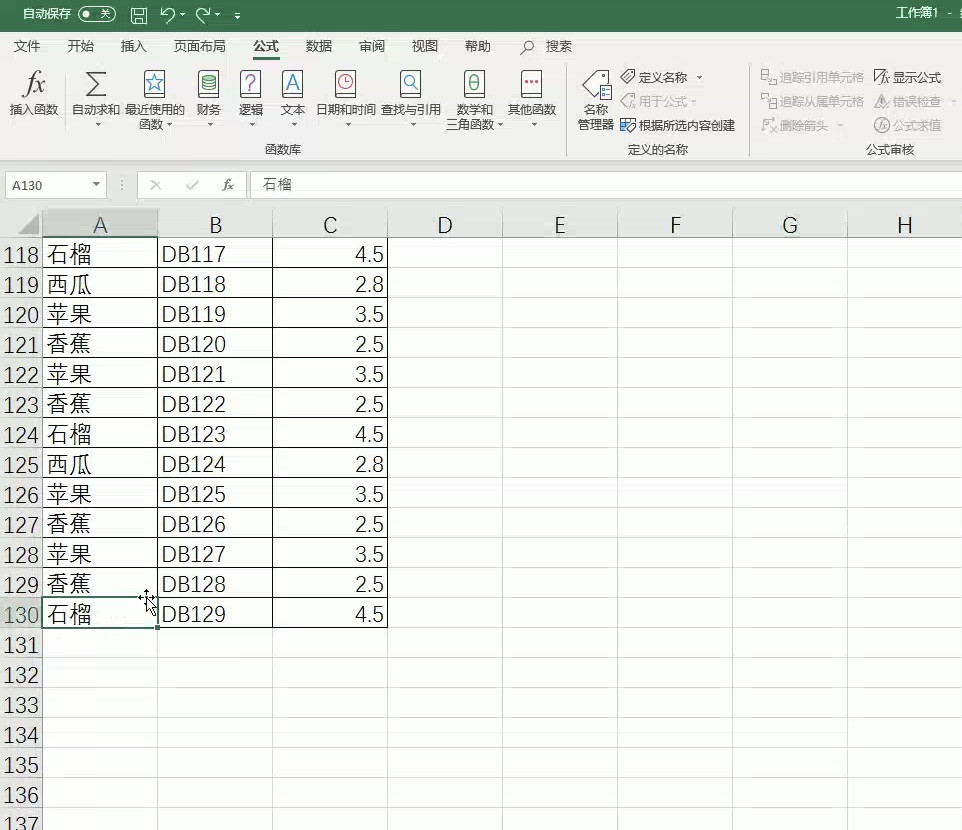Open Date and Time (日期和时间) functions

[x=345, y=86]
